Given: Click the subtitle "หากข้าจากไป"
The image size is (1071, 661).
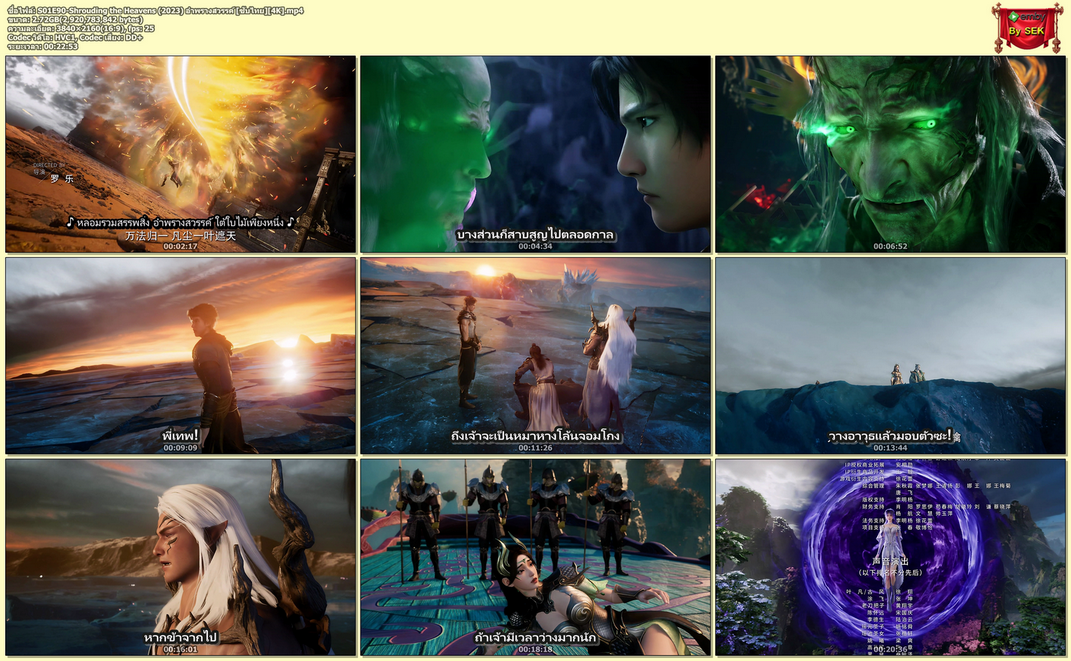Looking at the screenshot, I should point(180,637).
